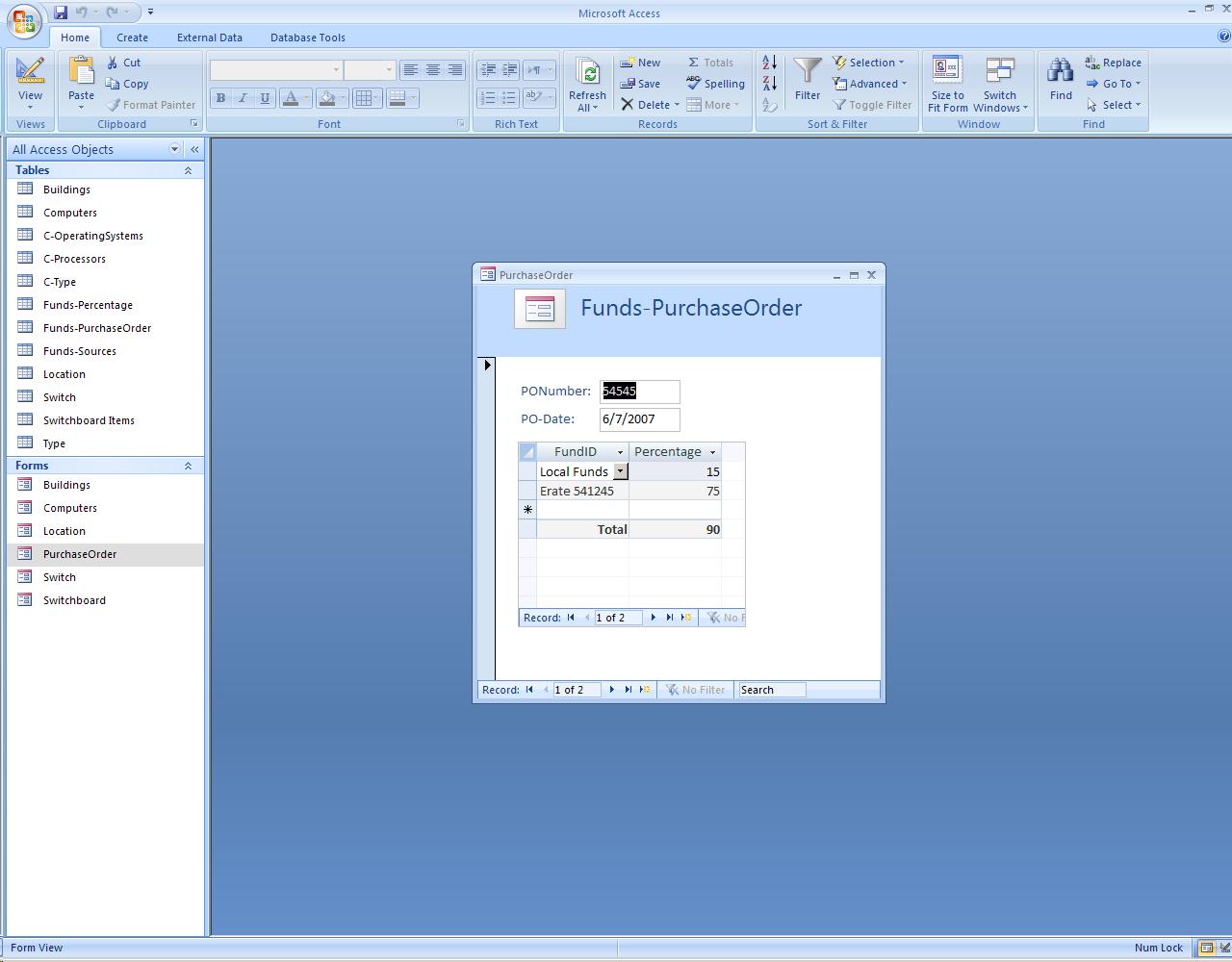Open the All Access Objects pane menu
This screenshot has width=1232, height=962.
tap(174, 149)
